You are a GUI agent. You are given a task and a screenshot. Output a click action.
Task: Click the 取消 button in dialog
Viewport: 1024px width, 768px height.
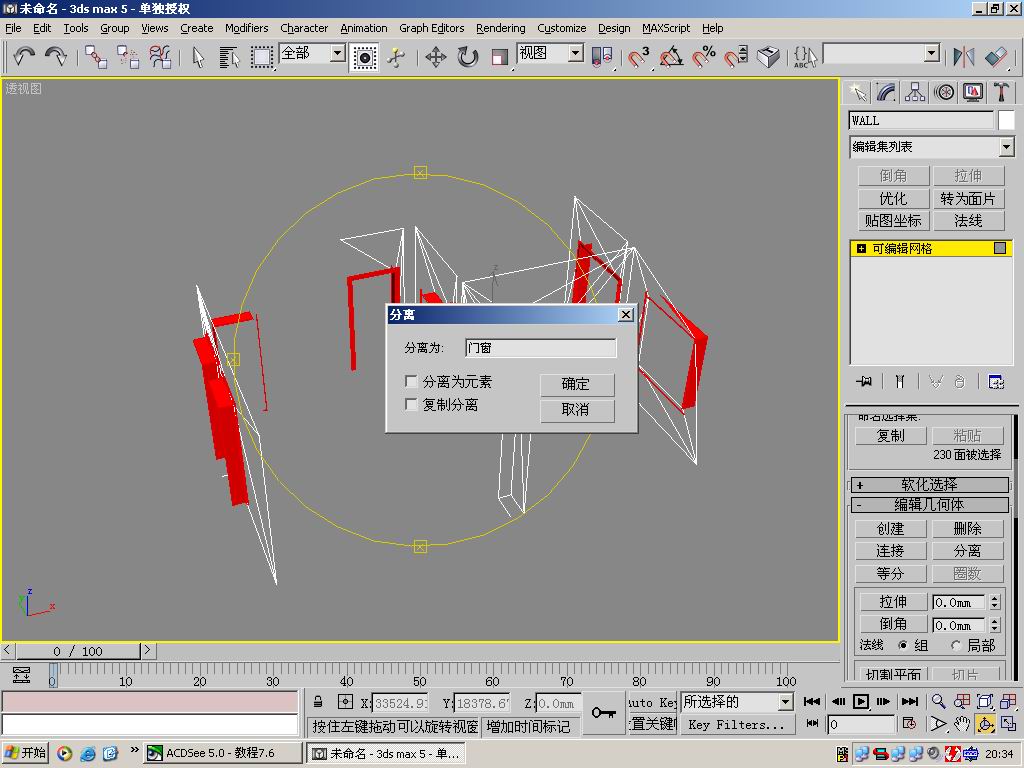click(x=576, y=410)
